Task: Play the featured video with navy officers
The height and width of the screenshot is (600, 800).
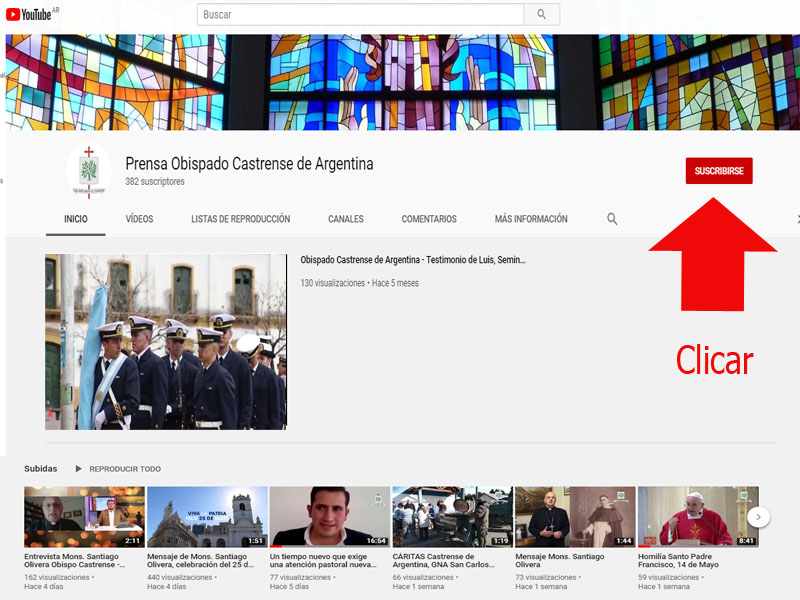Action: (166, 342)
